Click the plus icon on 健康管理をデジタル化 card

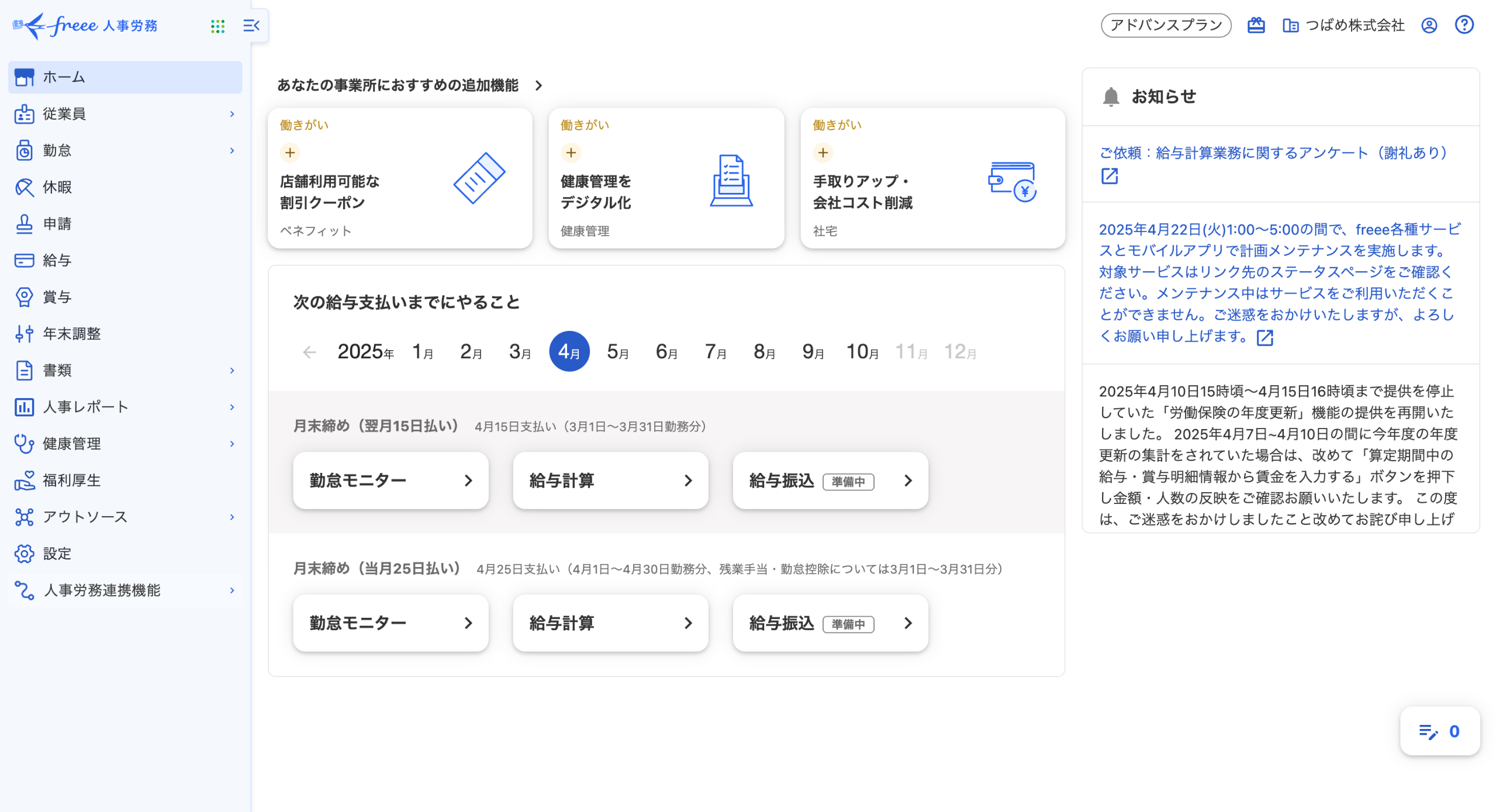pos(571,153)
